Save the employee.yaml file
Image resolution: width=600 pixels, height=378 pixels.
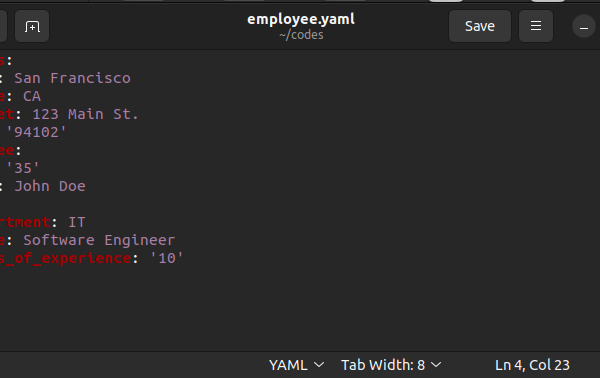click(x=479, y=26)
